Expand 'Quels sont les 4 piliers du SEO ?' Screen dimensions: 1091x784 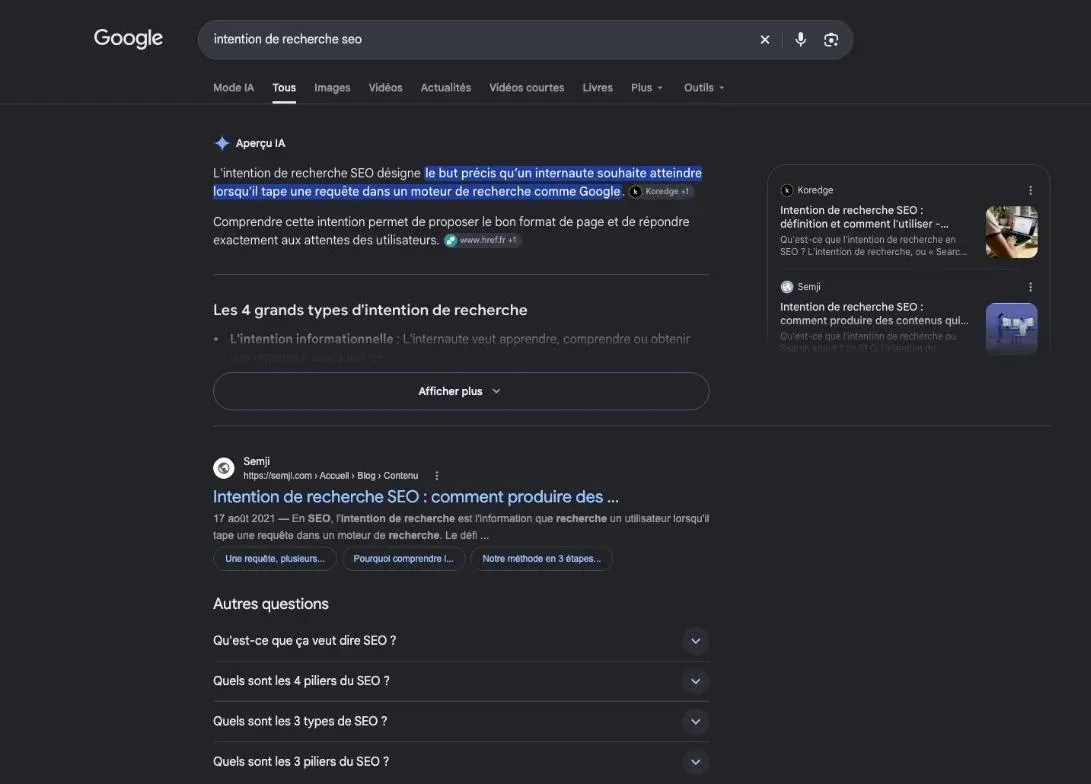pos(461,681)
